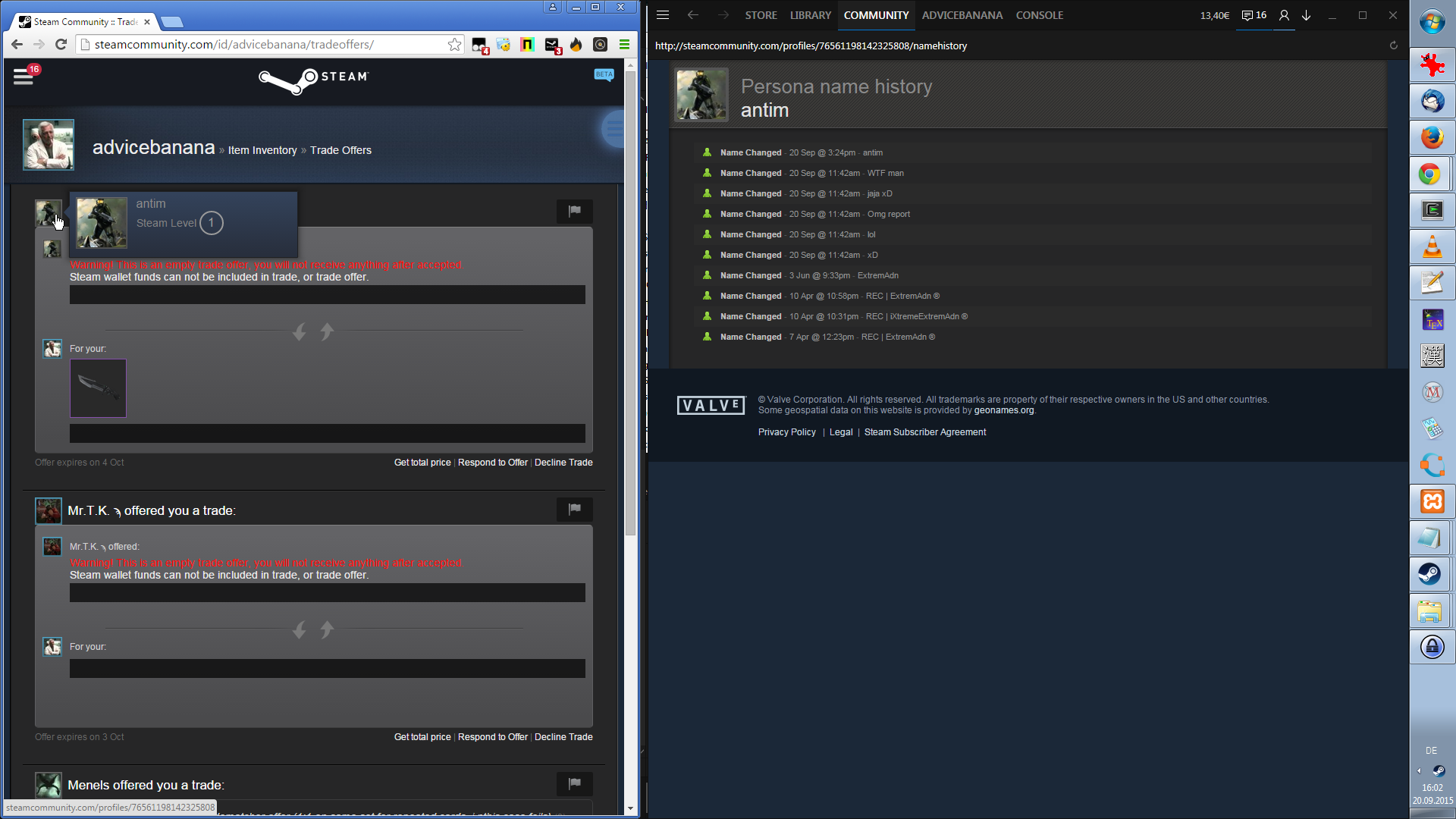Click the Steam icon in Windows taskbar
This screenshot has height=819, width=1456.
[1431, 574]
